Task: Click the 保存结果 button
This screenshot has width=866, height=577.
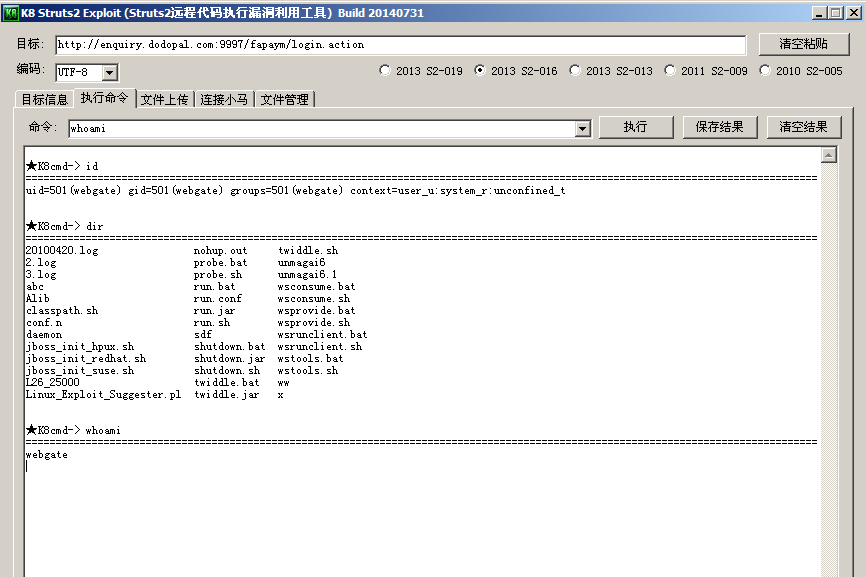Action: coord(720,127)
